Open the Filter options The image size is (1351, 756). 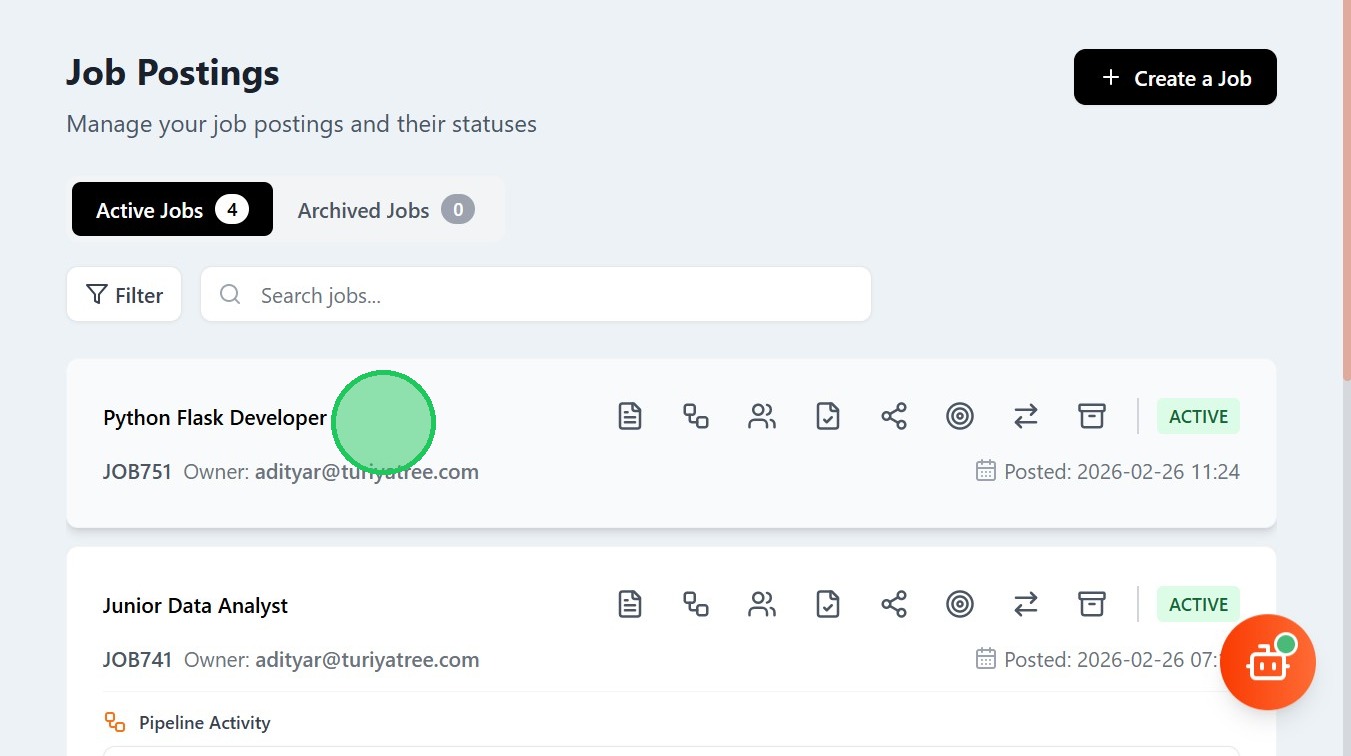tap(124, 295)
